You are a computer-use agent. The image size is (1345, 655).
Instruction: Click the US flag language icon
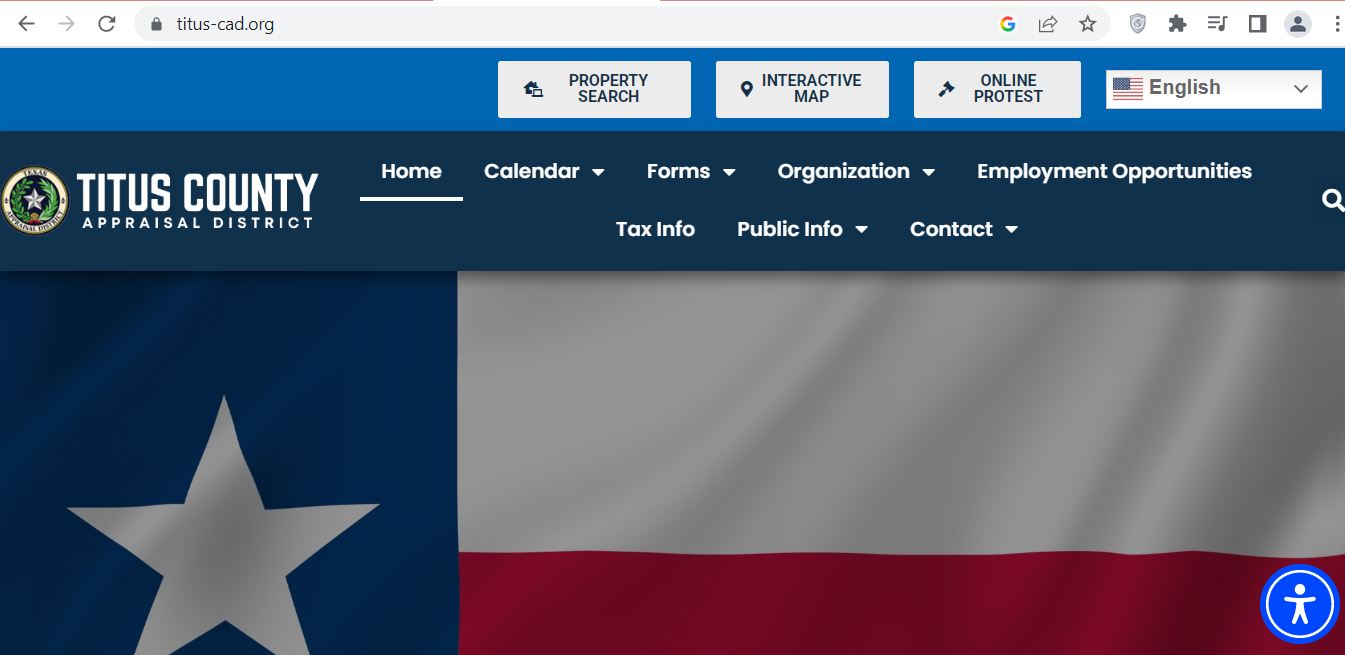point(1127,88)
